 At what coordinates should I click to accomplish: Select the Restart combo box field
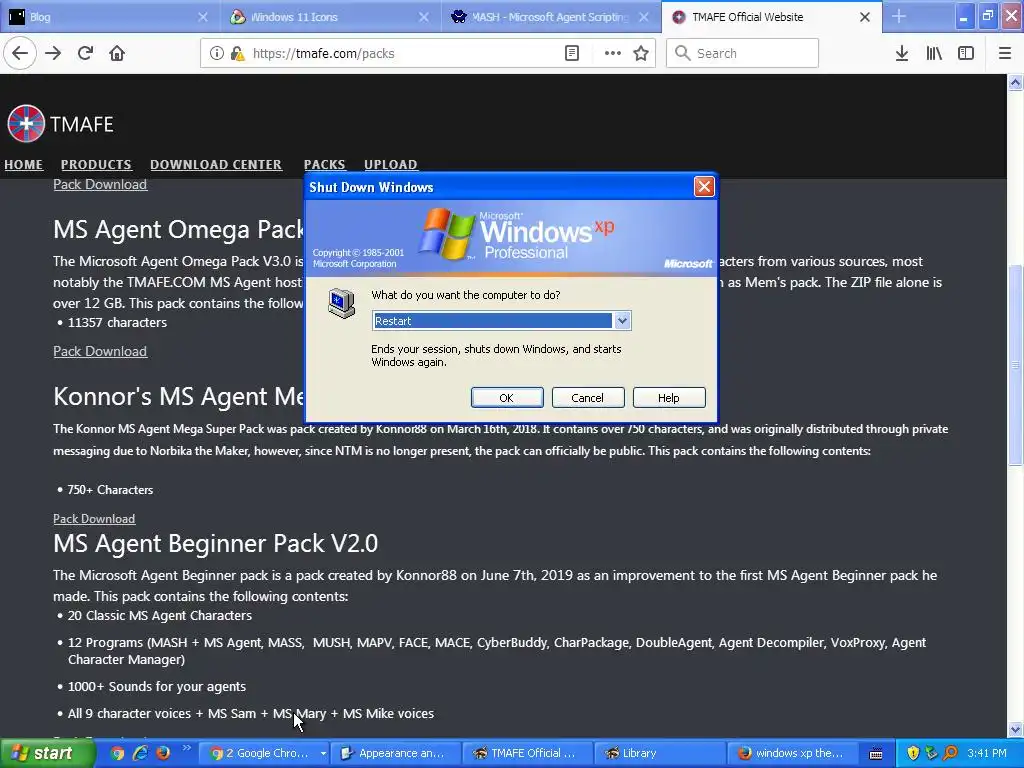tap(501, 321)
